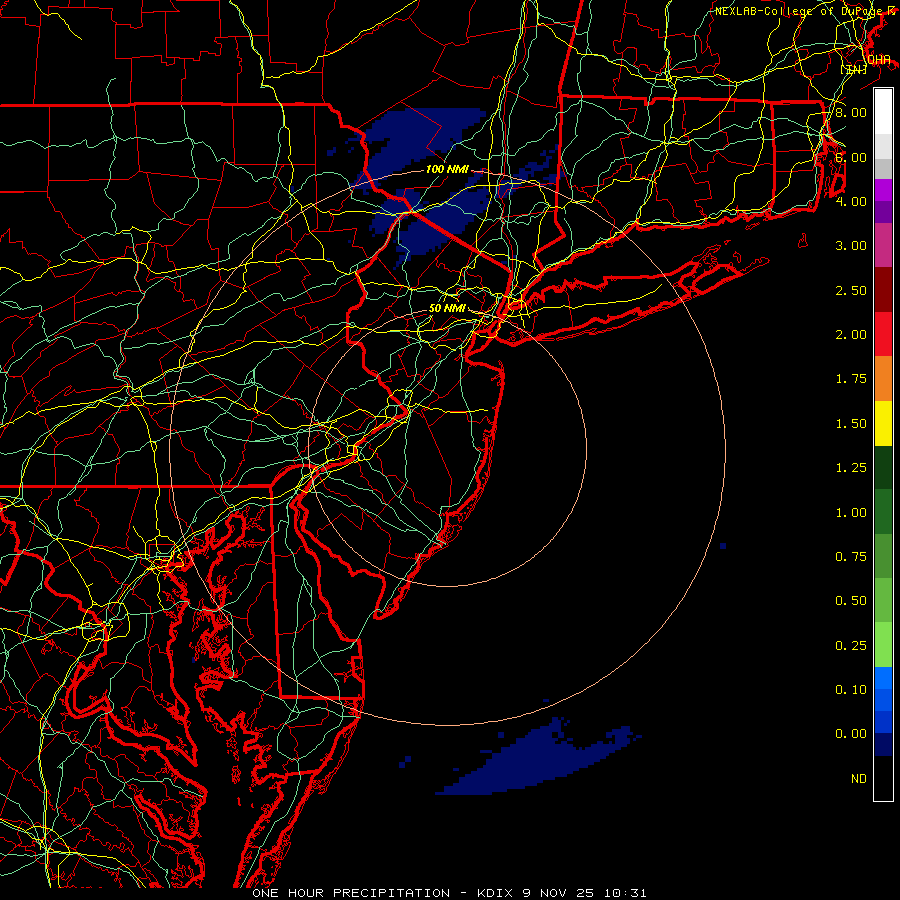Viewport: 900px width, 900px height.
Task: Click the "4.00" legend value
Action: tap(851, 201)
